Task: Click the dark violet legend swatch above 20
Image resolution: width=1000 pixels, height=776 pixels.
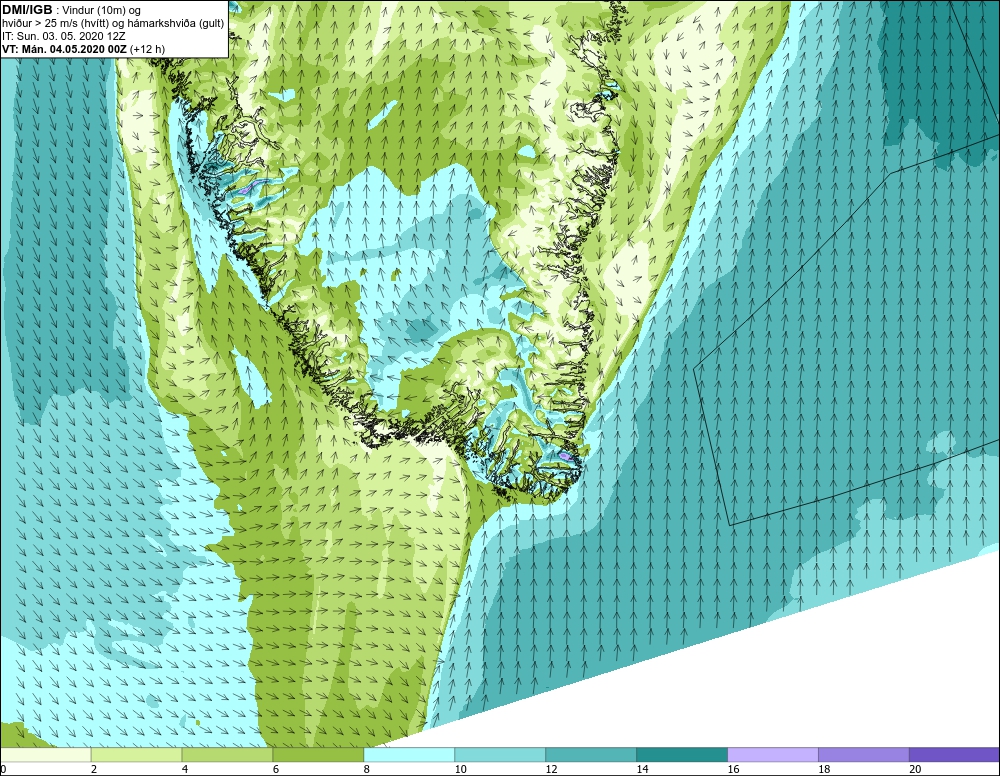Action: click(x=955, y=755)
